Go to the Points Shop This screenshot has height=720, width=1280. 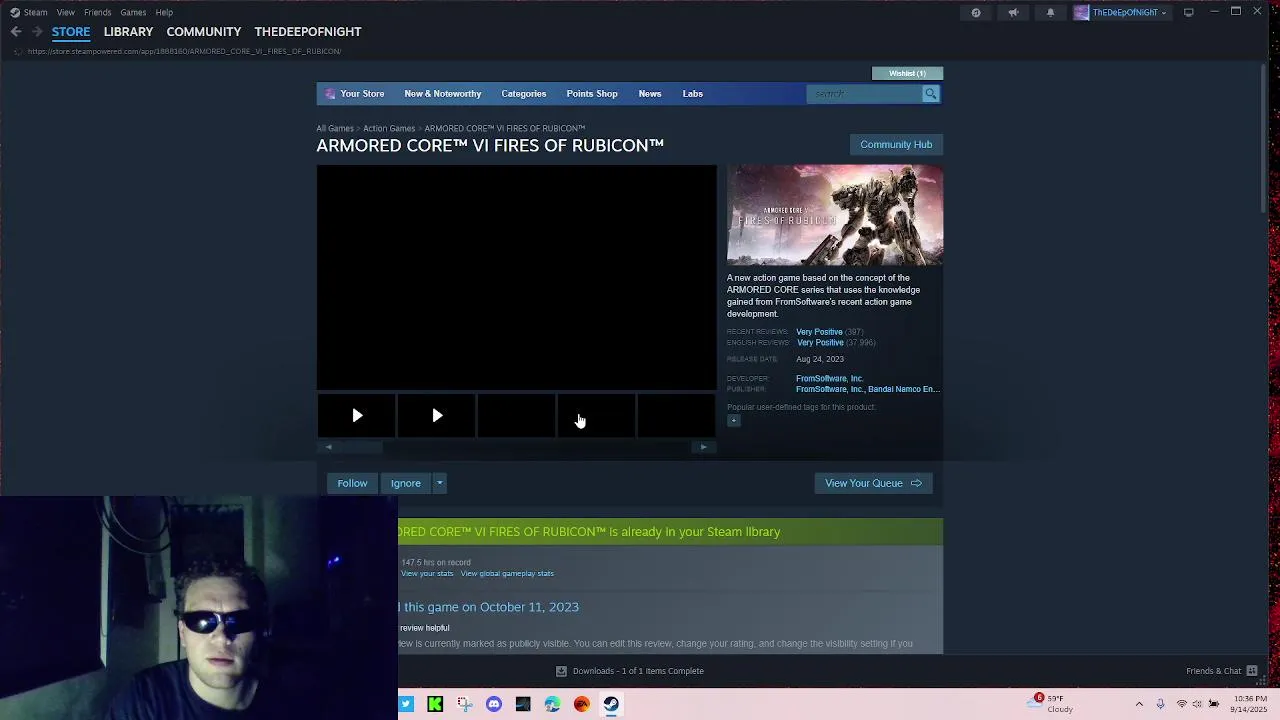click(592, 94)
